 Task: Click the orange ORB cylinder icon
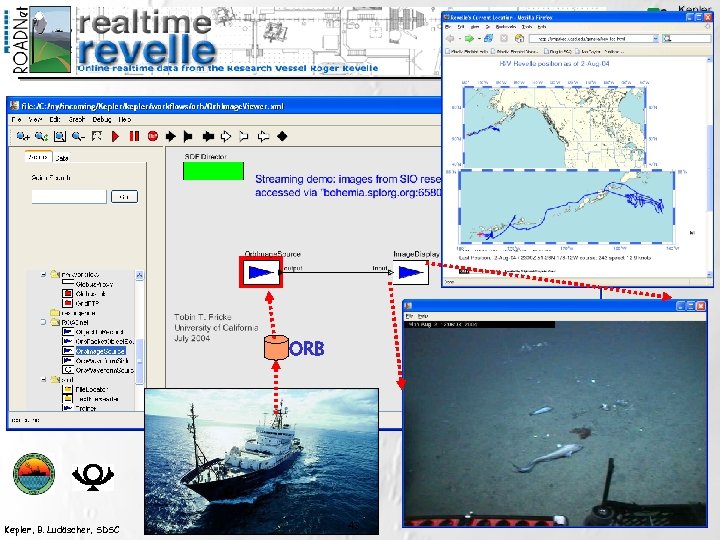pyautogui.click(x=276, y=348)
